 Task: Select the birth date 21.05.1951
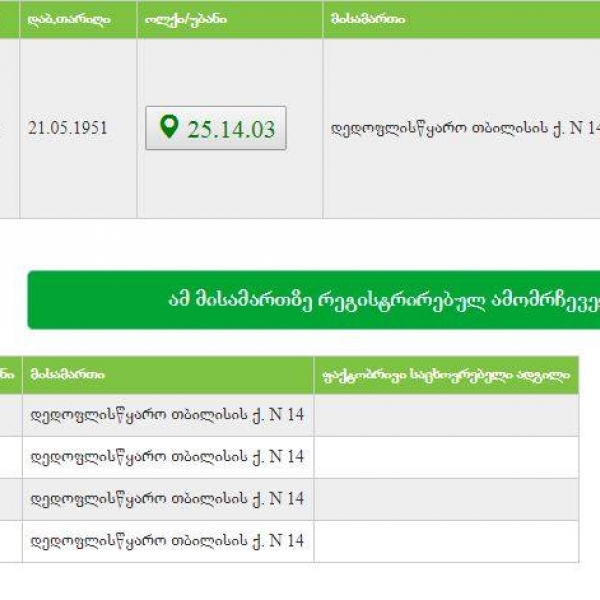point(68,128)
